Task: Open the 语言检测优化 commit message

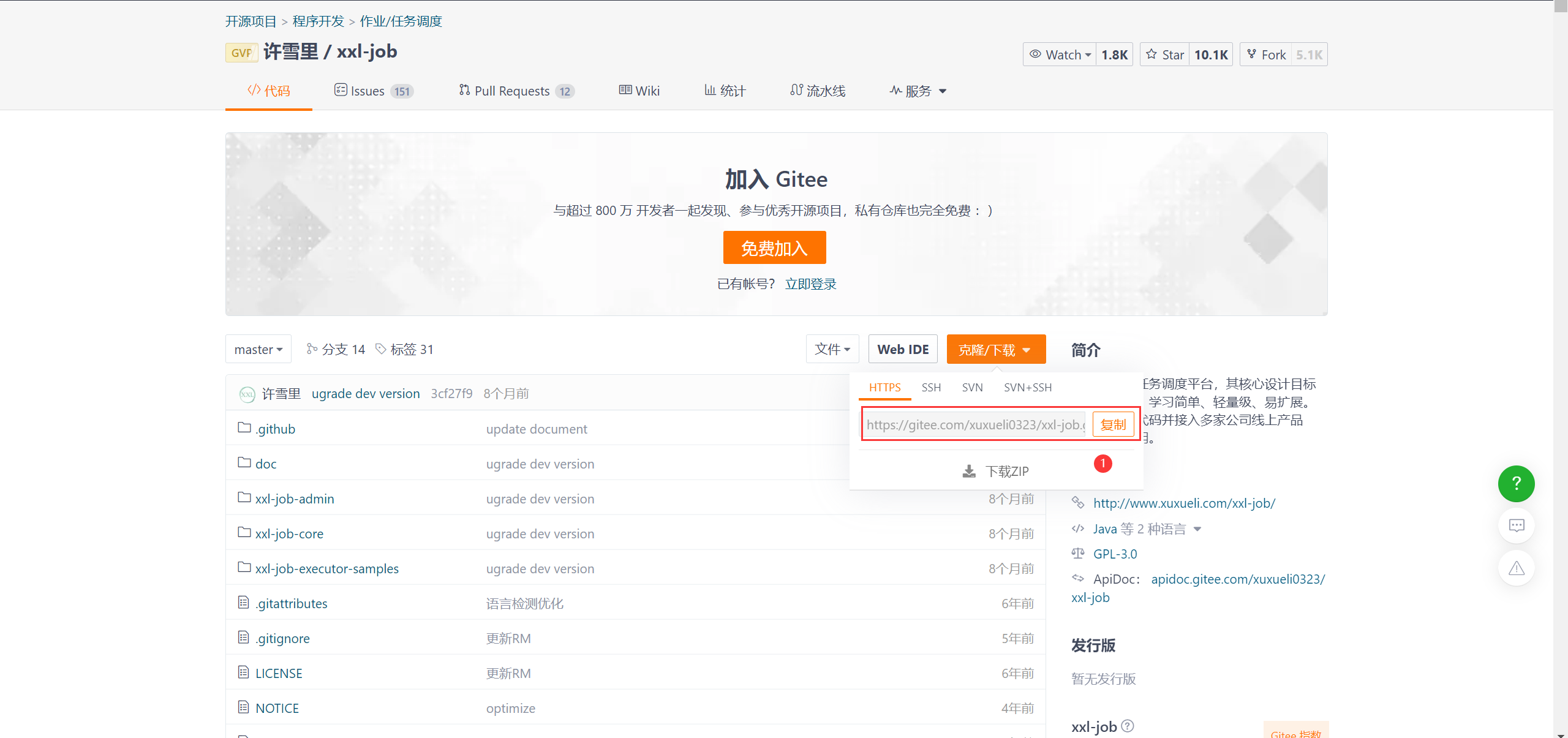Action: click(x=525, y=603)
